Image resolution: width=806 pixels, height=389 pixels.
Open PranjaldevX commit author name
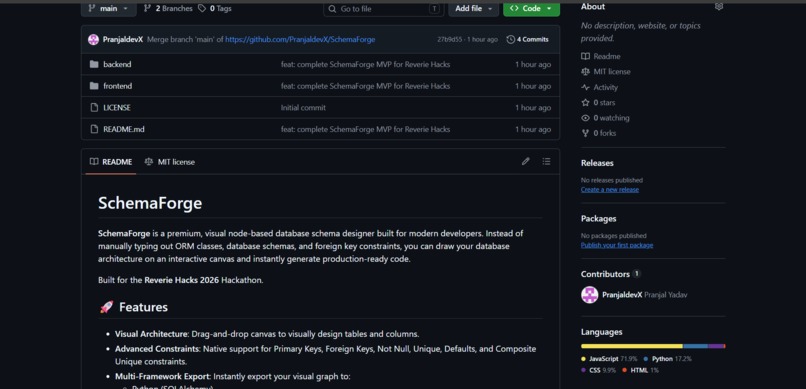pyautogui.click(x=123, y=40)
